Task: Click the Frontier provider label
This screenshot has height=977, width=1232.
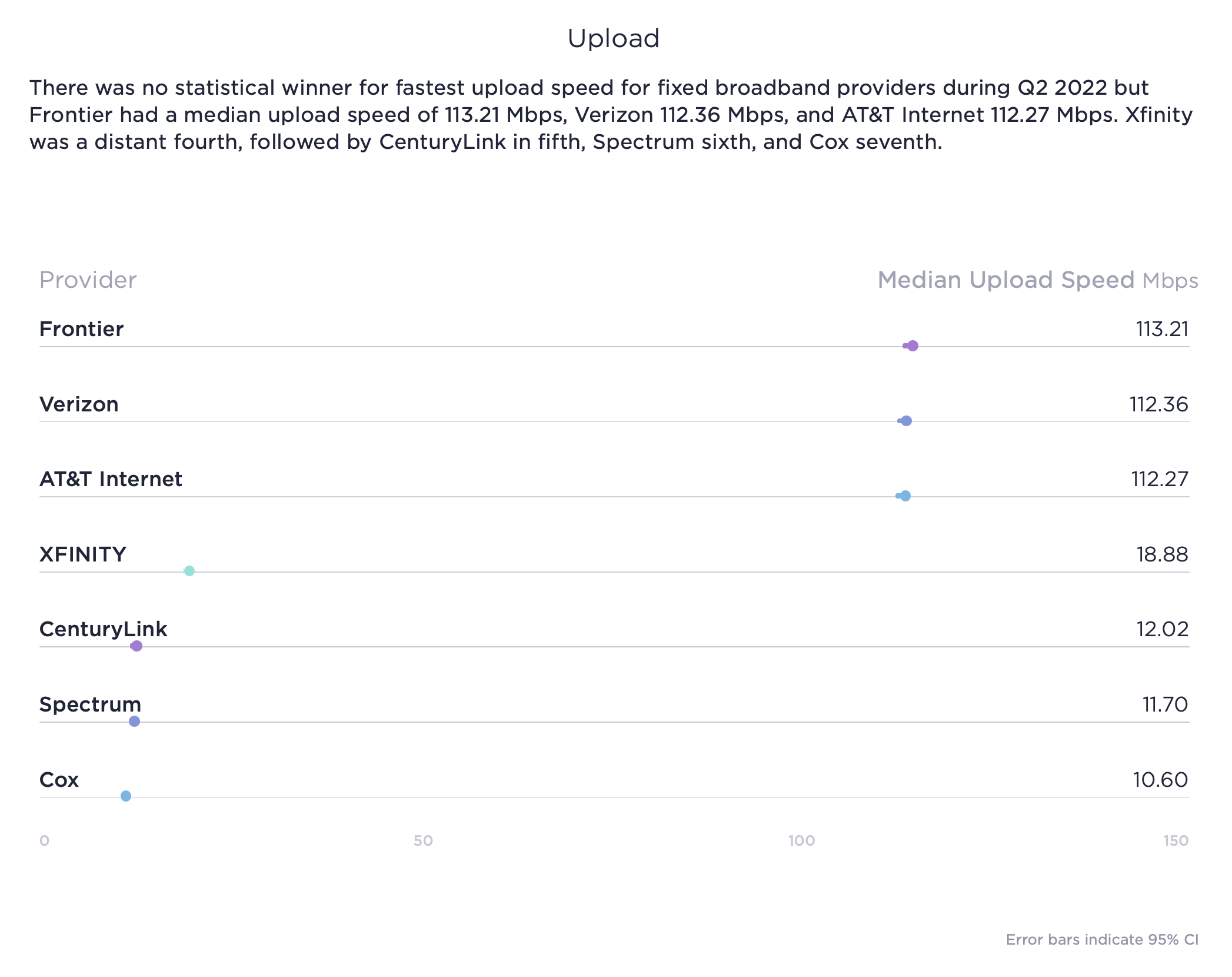Action: pyautogui.click(x=81, y=329)
